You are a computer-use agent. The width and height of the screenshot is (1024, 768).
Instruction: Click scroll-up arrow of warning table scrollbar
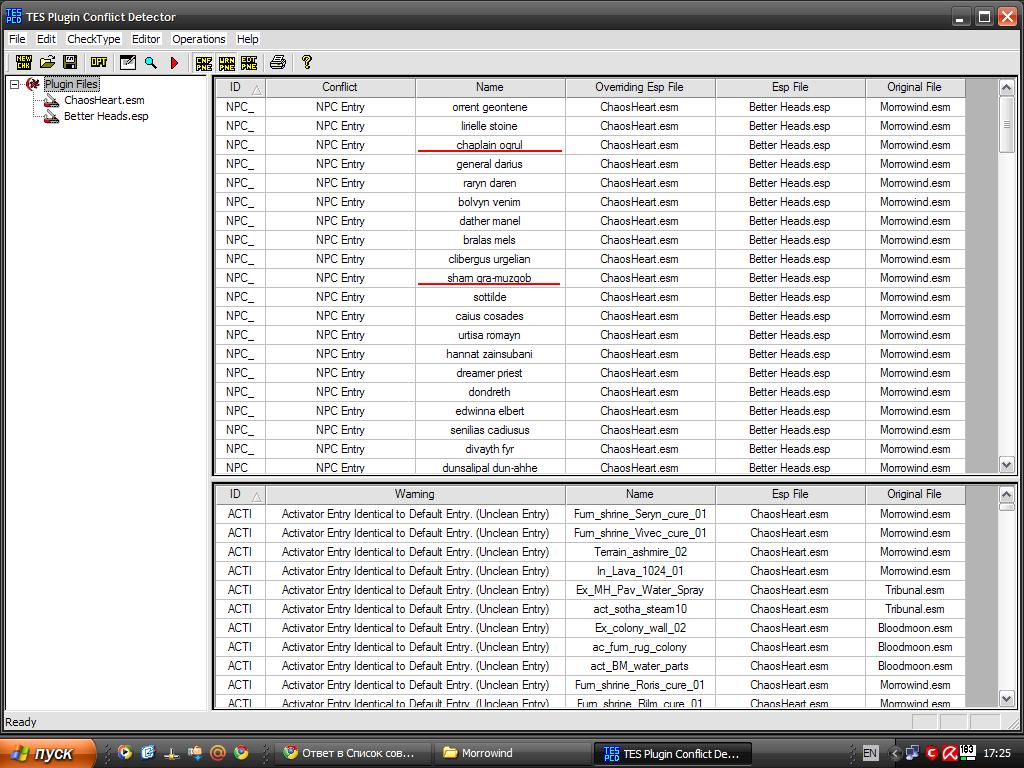coord(1006,494)
